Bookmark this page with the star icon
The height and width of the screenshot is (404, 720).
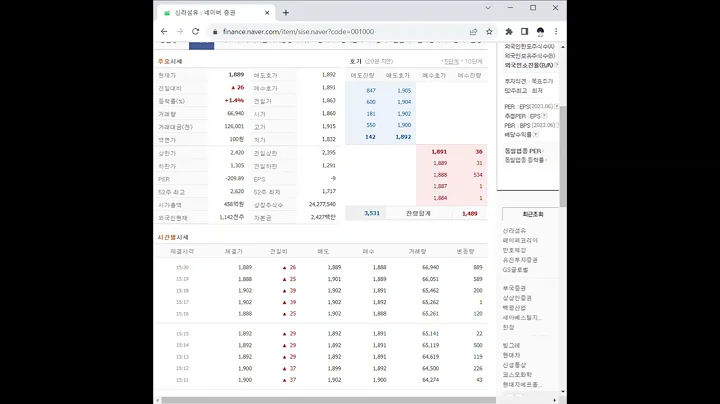(x=489, y=32)
